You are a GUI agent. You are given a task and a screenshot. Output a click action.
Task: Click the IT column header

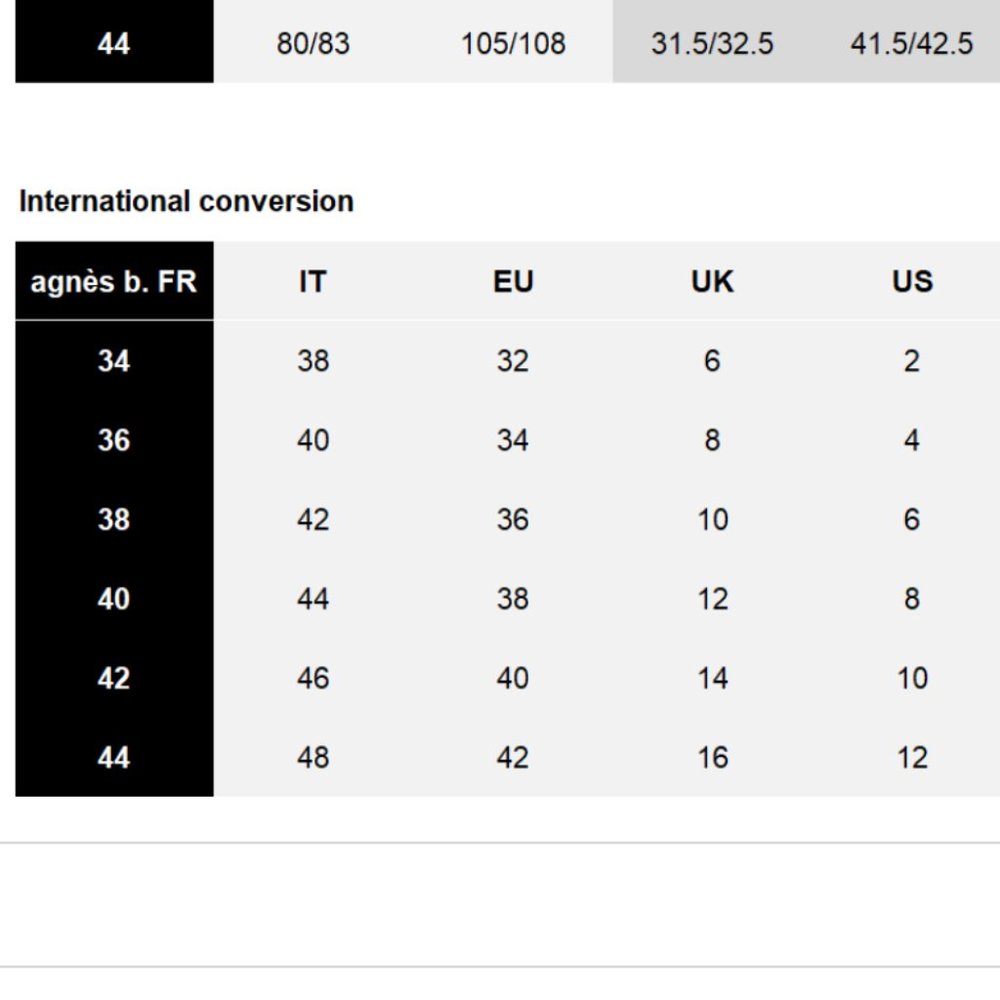coord(312,281)
